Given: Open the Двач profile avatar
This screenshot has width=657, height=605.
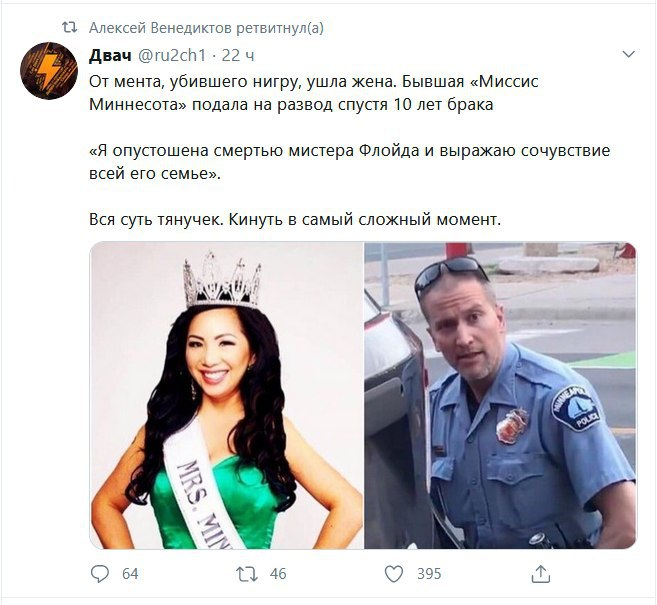Looking at the screenshot, I should [x=49, y=71].
